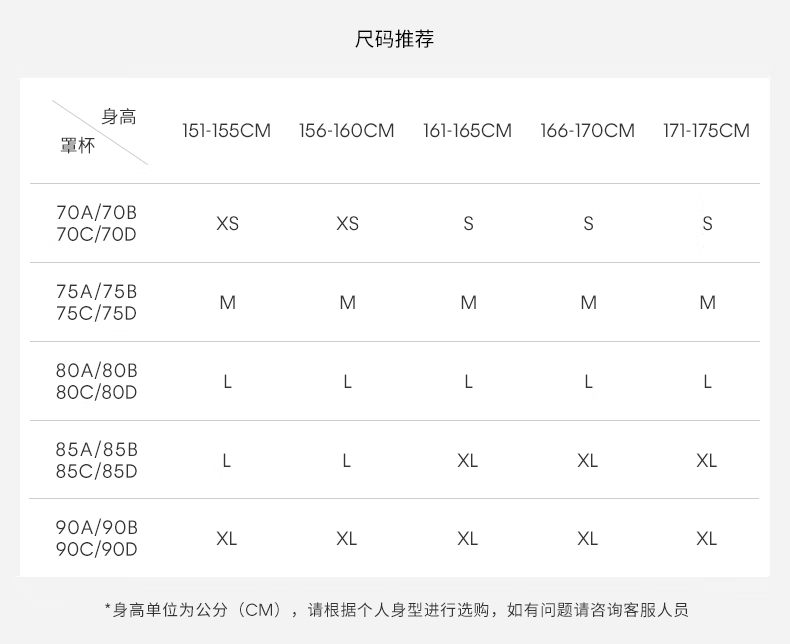
Task: Select the 70A/70B 70C/70D row label
Action: (96, 224)
